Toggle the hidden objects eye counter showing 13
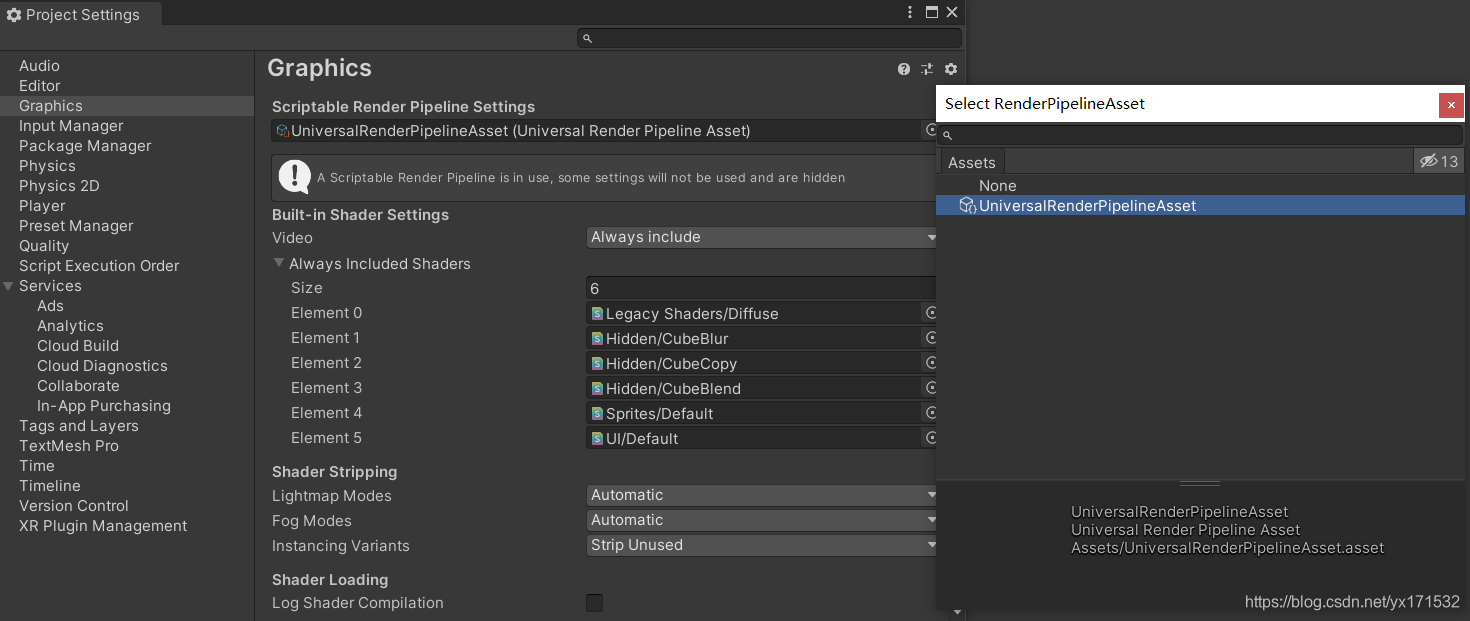 [x=1438, y=160]
